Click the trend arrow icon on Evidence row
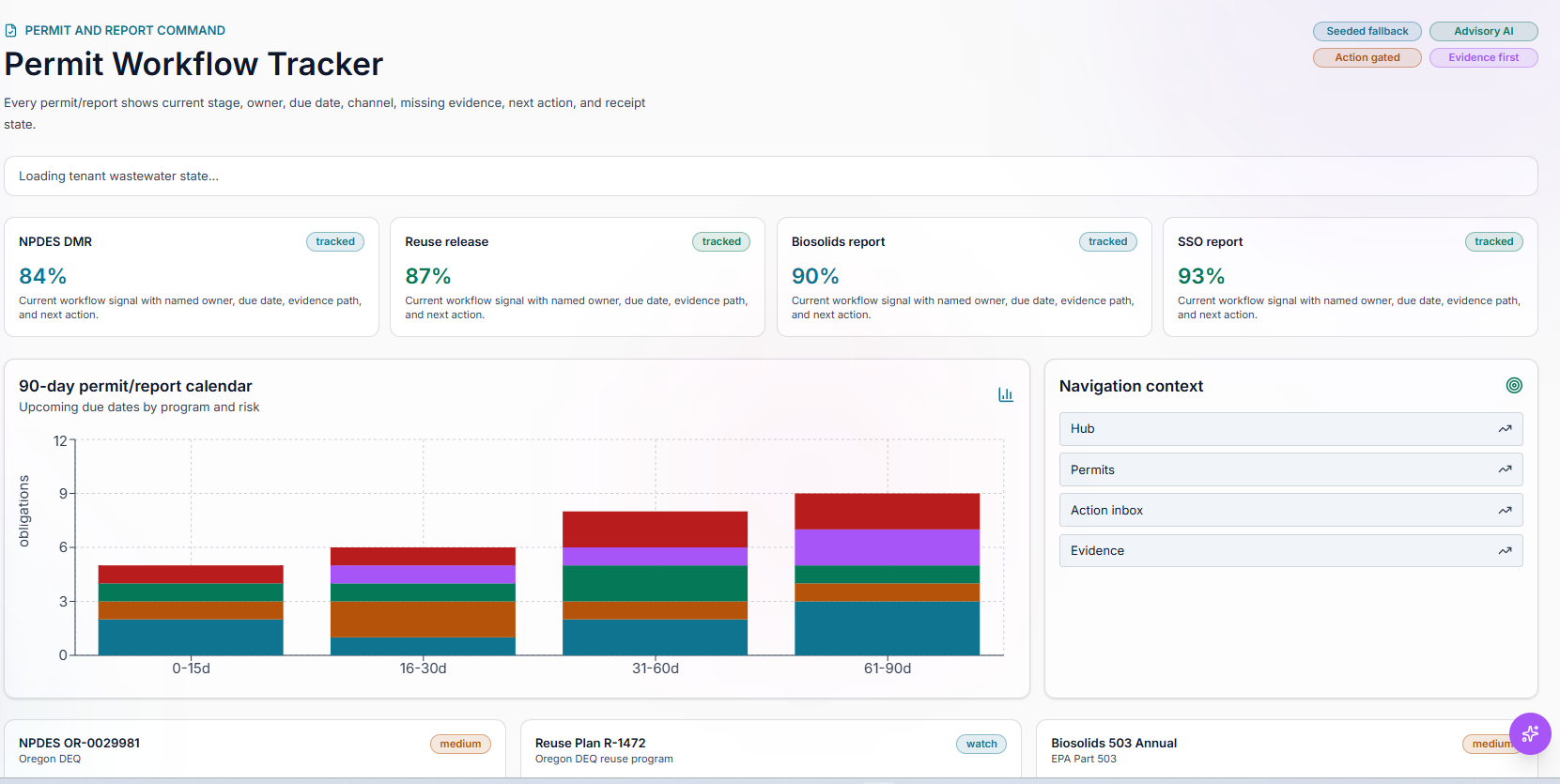The height and width of the screenshot is (784, 1560). 1505,551
